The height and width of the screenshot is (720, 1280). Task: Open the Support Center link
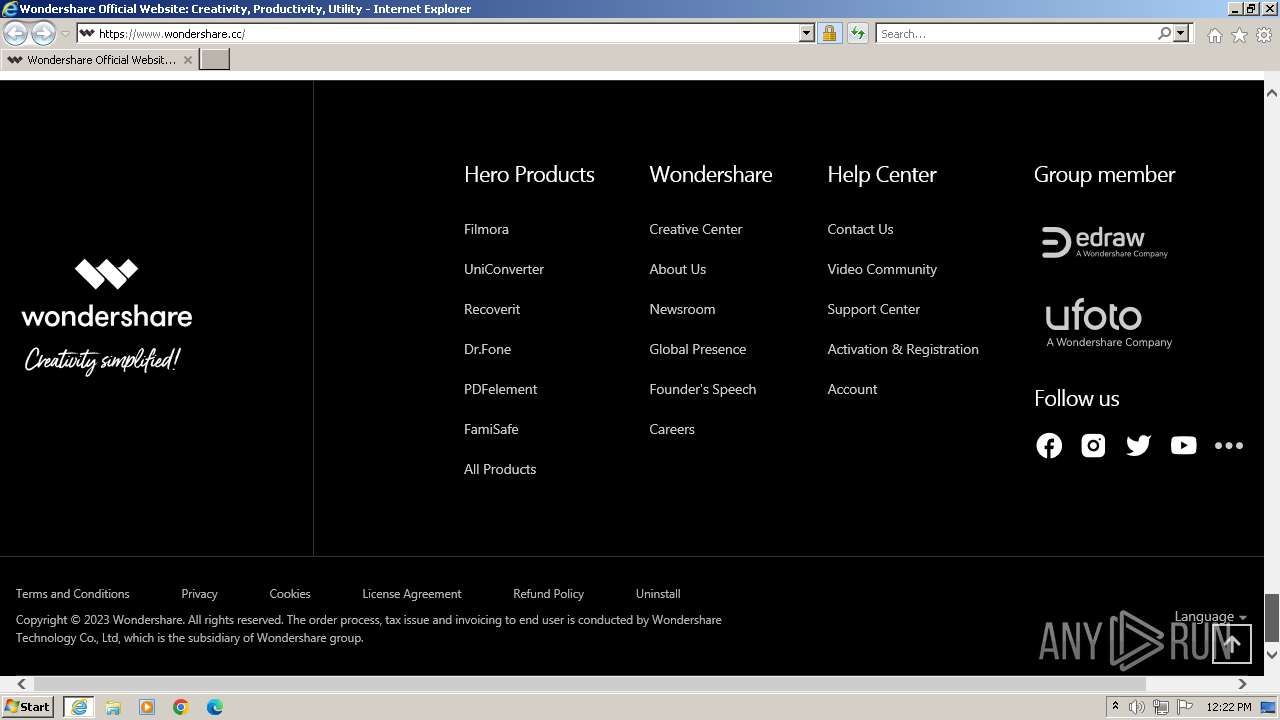873,309
